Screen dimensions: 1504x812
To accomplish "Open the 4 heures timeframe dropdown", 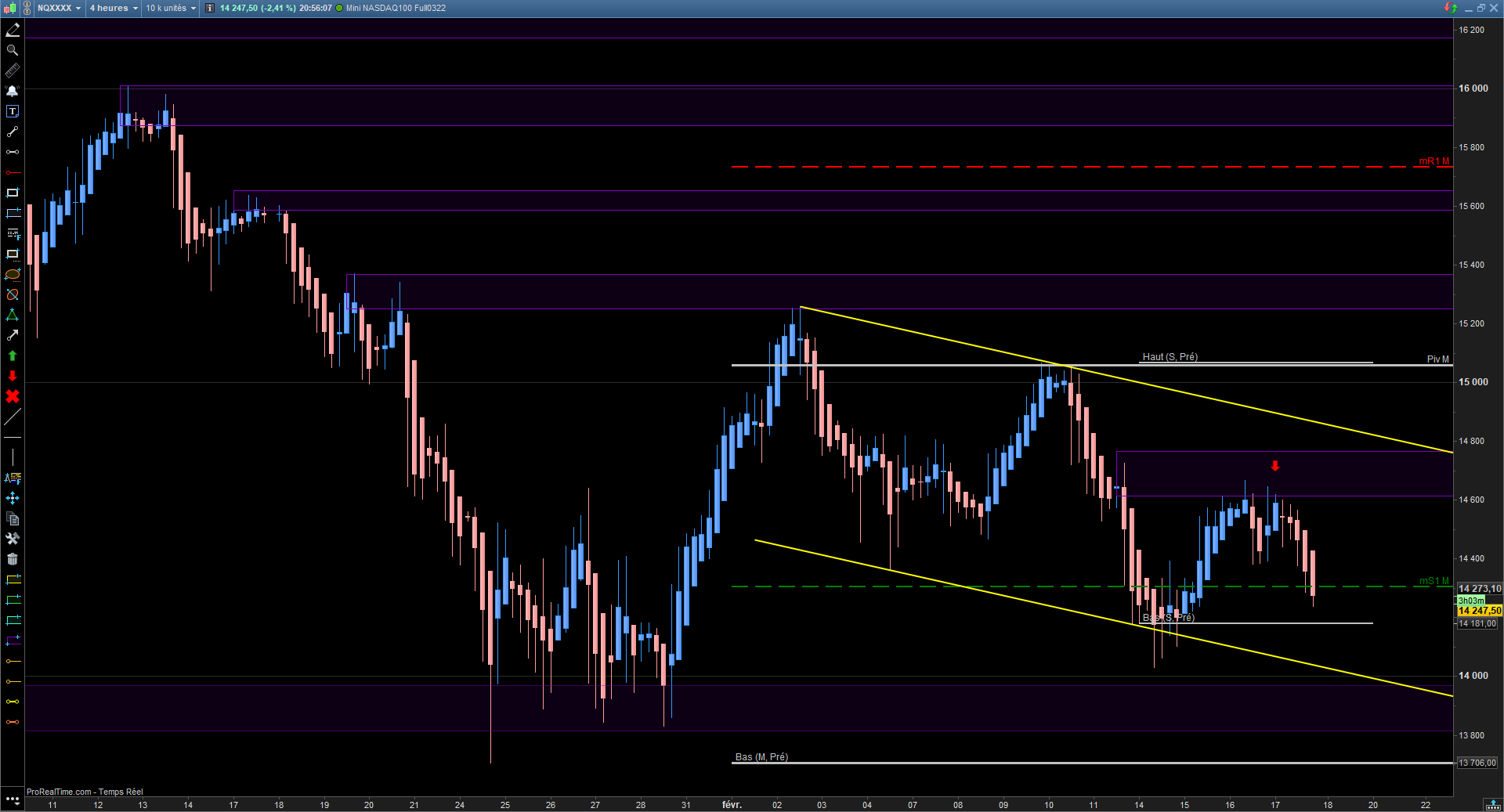I will (x=114, y=8).
